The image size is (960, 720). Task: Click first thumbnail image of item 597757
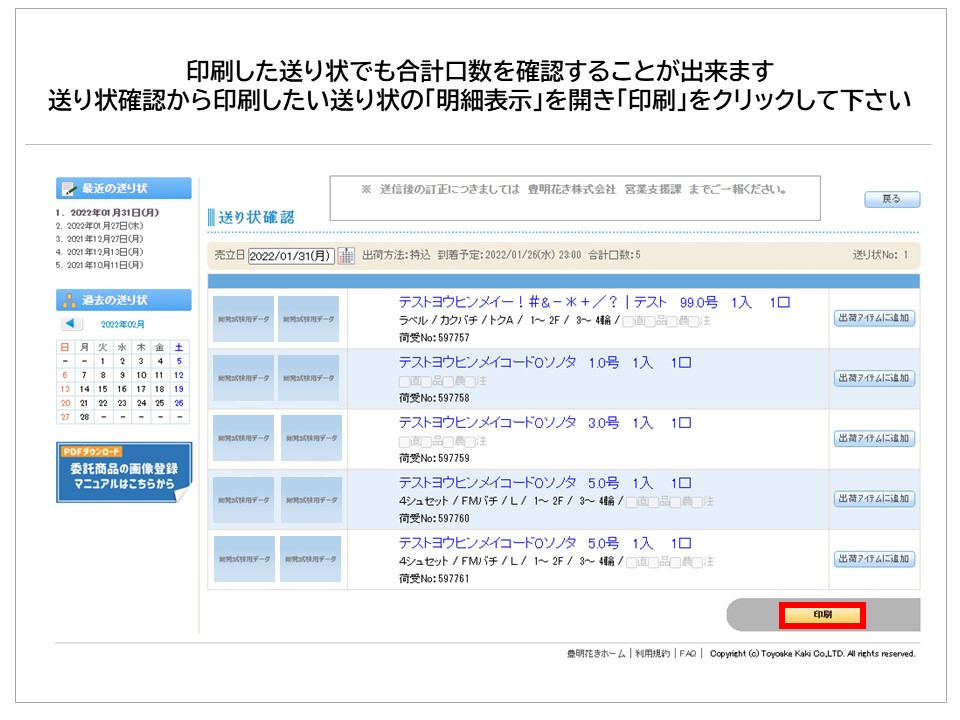[x=243, y=319]
